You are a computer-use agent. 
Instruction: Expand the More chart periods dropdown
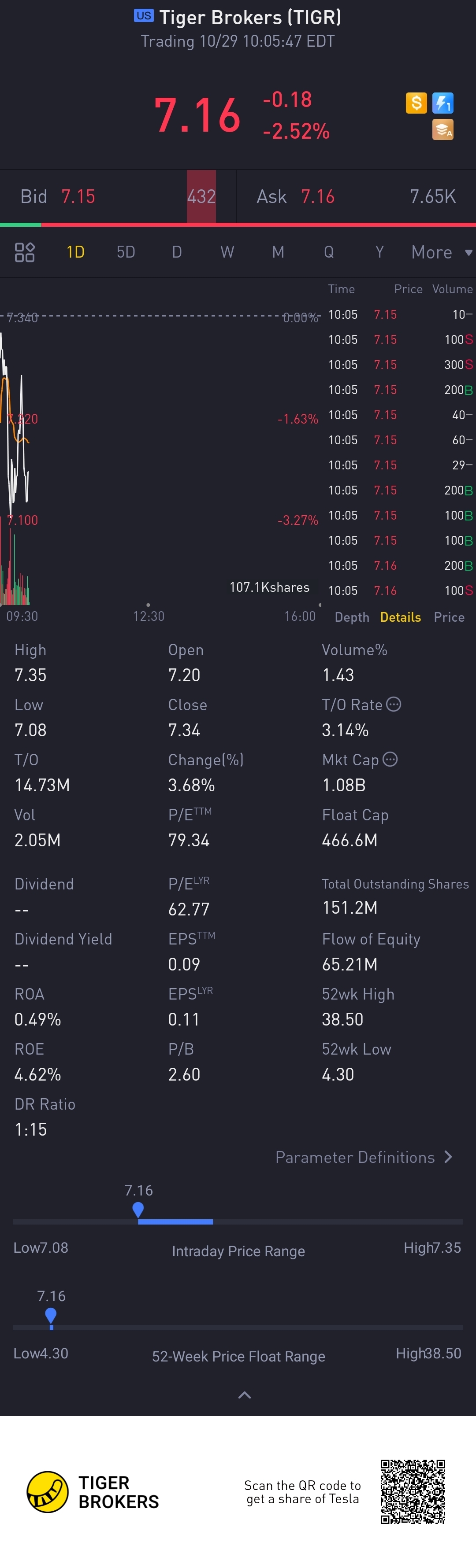click(x=442, y=252)
